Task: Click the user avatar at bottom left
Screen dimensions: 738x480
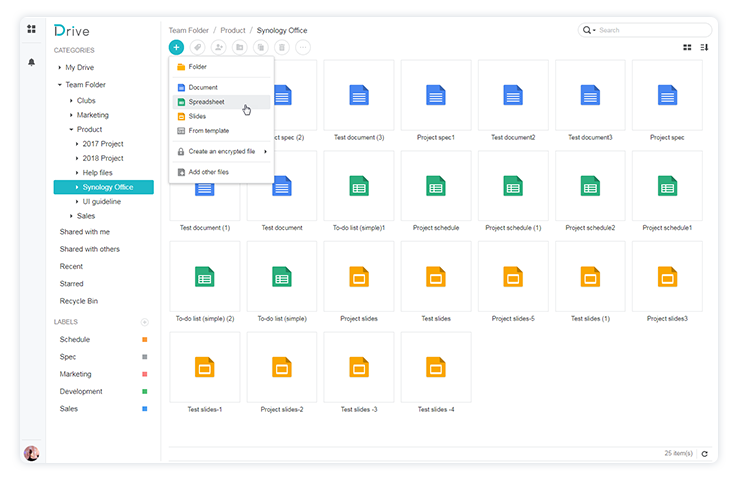Action: tap(31, 453)
